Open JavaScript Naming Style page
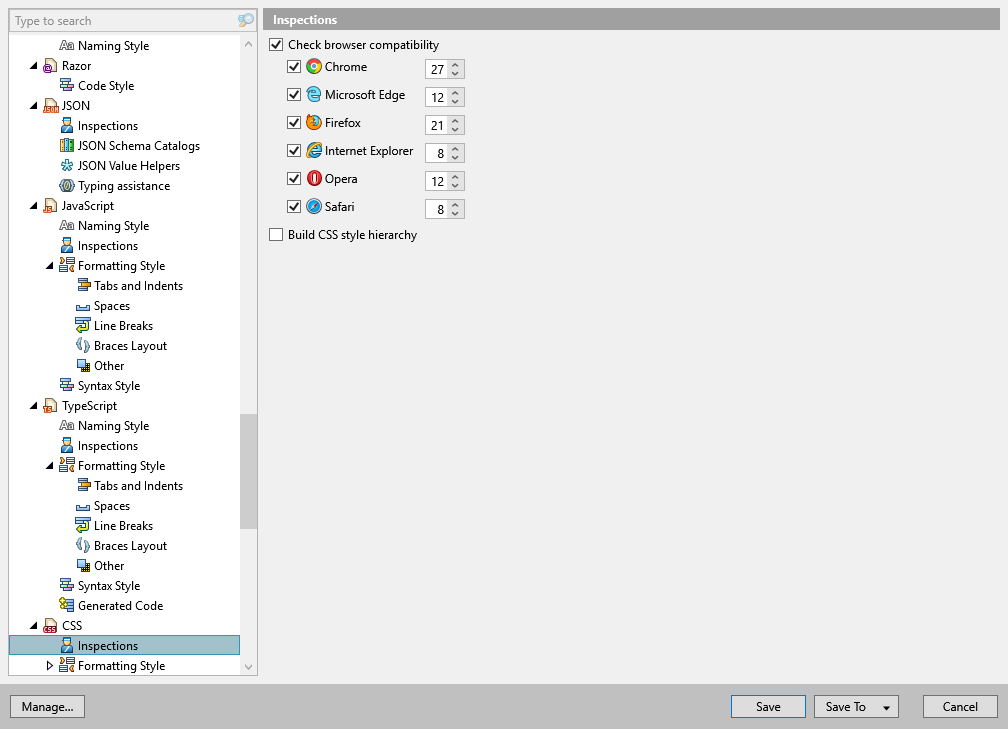This screenshot has height=729, width=1008. point(113,226)
